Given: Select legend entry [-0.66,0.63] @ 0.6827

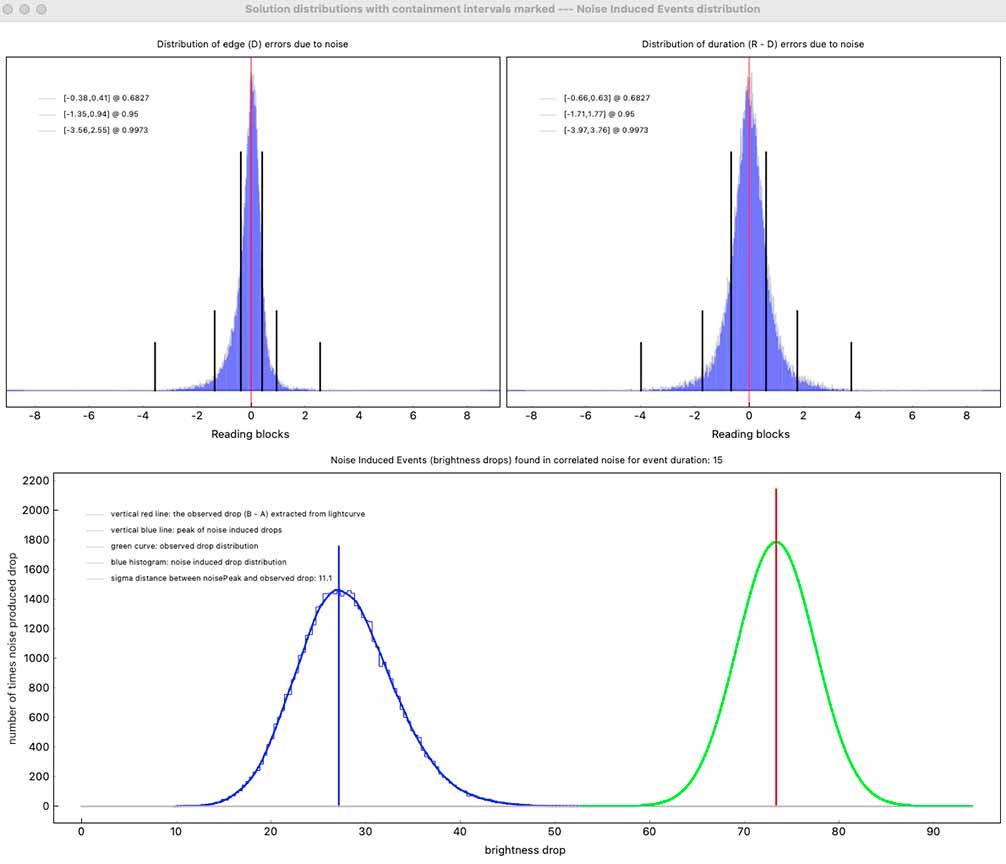Looking at the screenshot, I should [x=606, y=98].
